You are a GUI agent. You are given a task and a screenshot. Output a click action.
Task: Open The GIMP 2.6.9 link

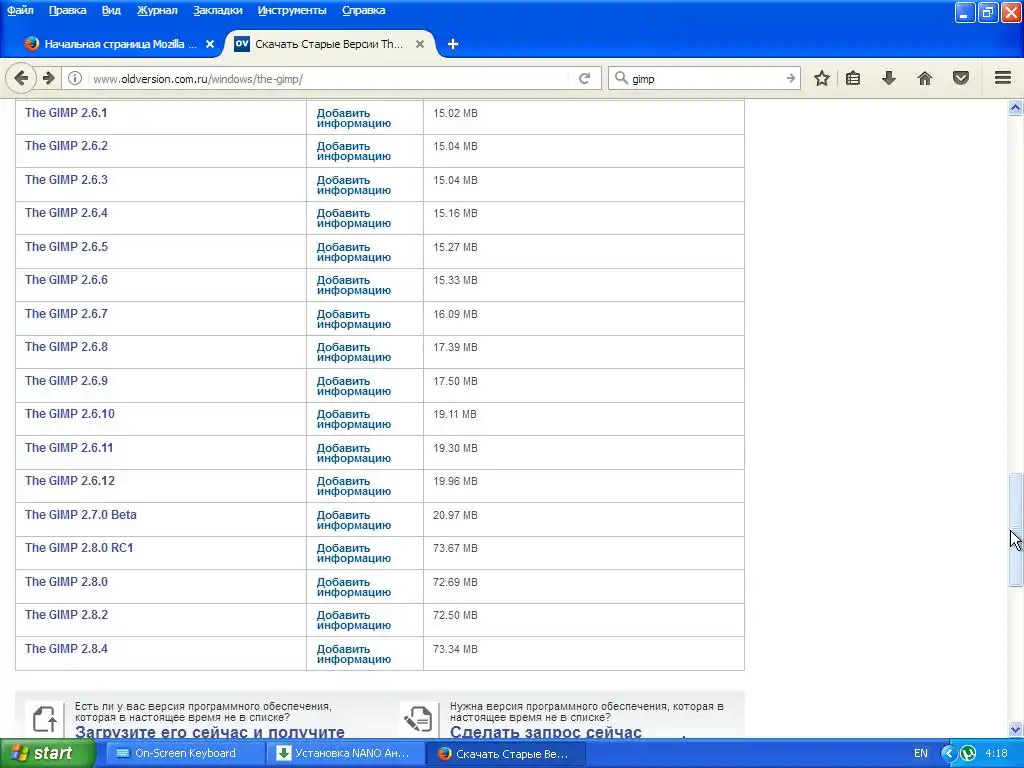pos(66,381)
